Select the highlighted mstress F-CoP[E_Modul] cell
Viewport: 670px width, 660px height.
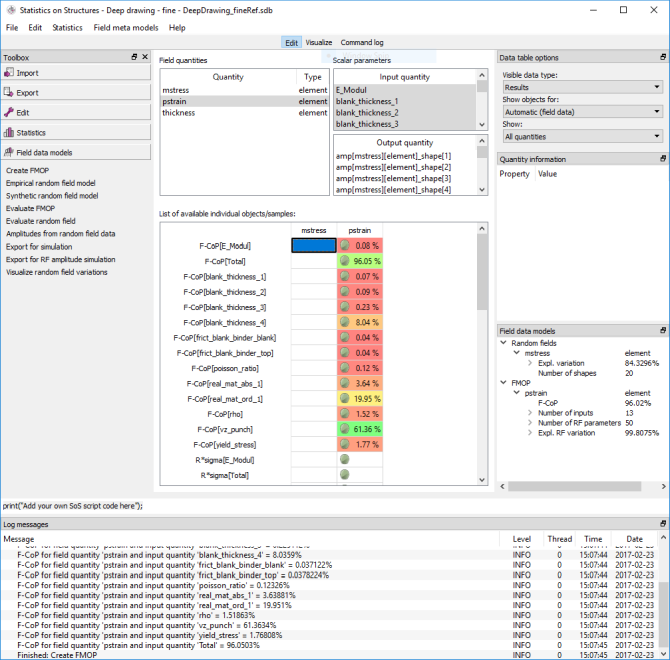pos(313,245)
